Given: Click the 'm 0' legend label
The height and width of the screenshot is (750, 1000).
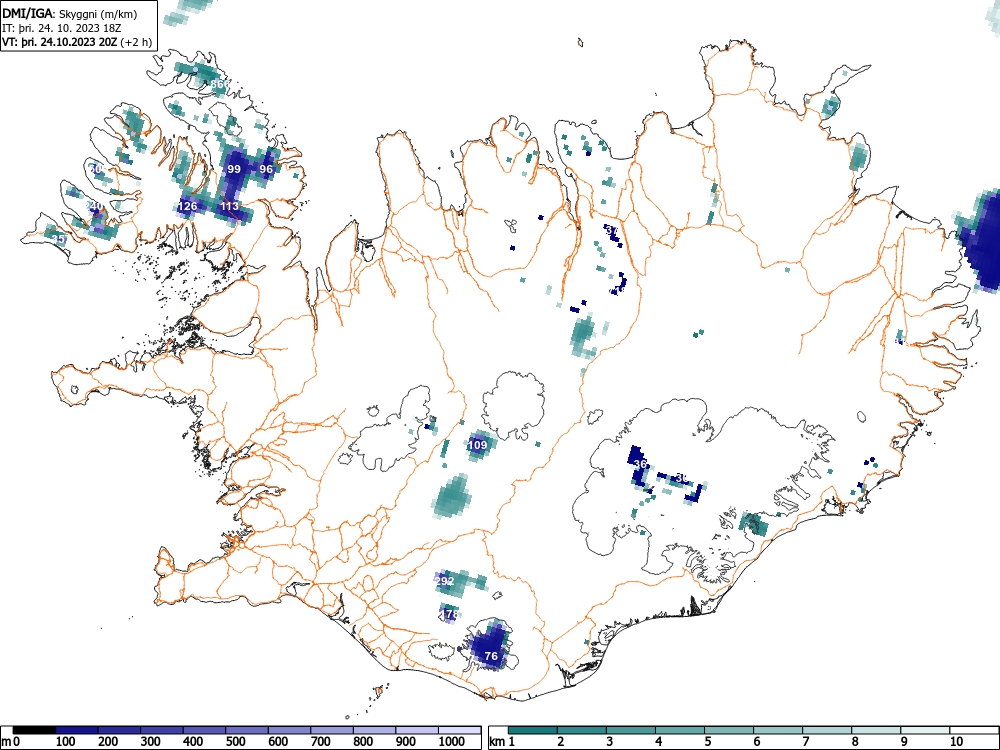Looking at the screenshot, I should pos(11,742).
